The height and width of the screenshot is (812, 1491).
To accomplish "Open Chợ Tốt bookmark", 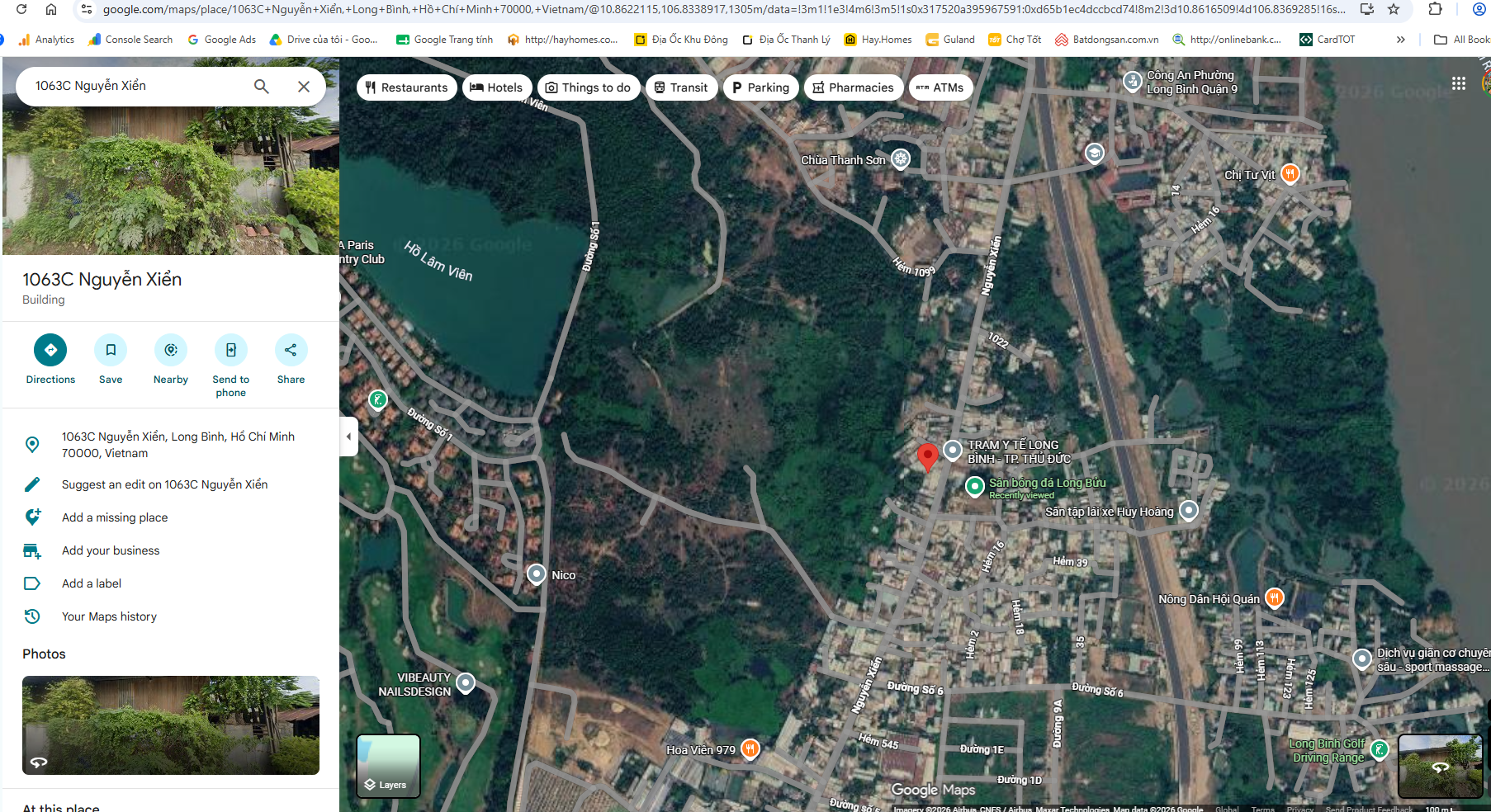I will [1015, 40].
